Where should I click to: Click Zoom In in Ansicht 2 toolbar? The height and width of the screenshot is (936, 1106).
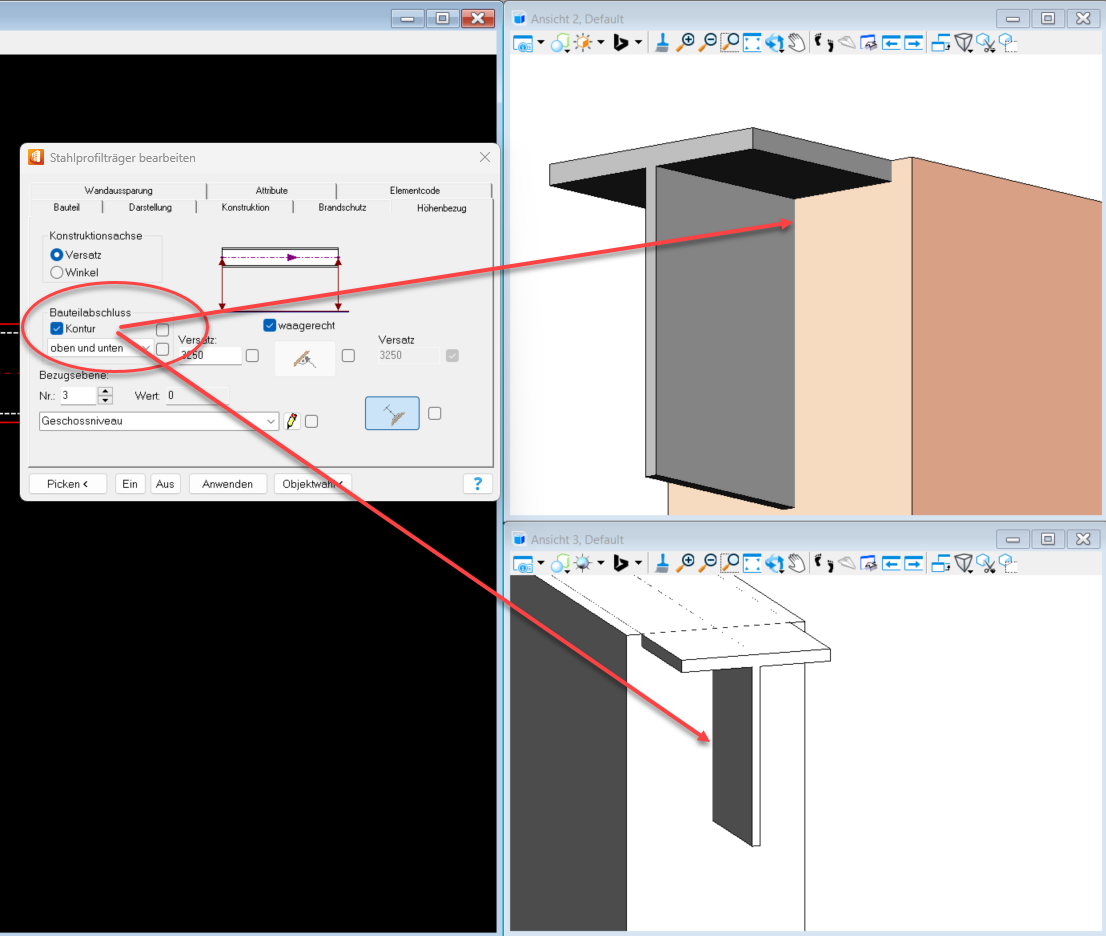tap(685, 43)
